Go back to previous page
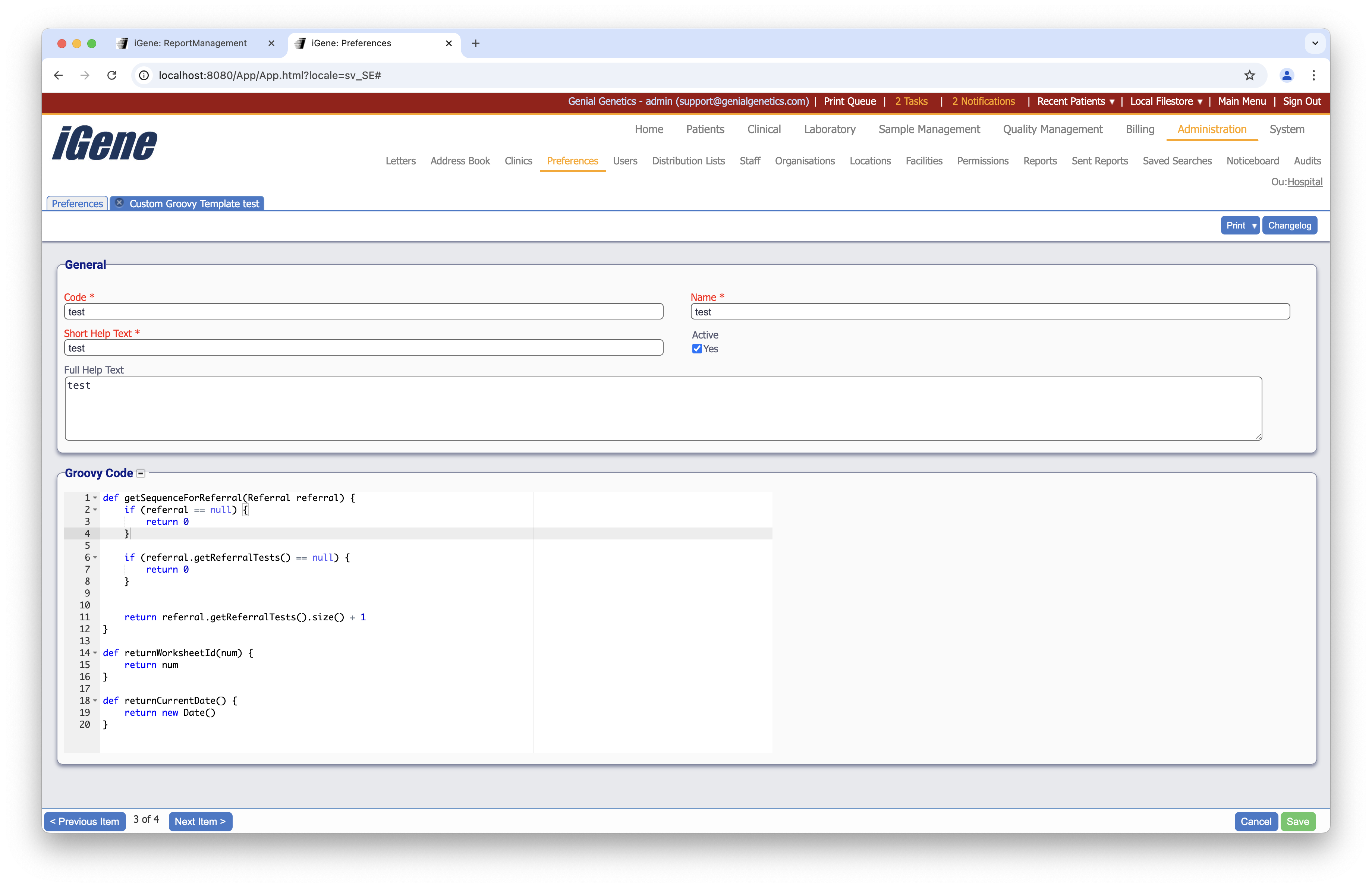 click(58, 75)
